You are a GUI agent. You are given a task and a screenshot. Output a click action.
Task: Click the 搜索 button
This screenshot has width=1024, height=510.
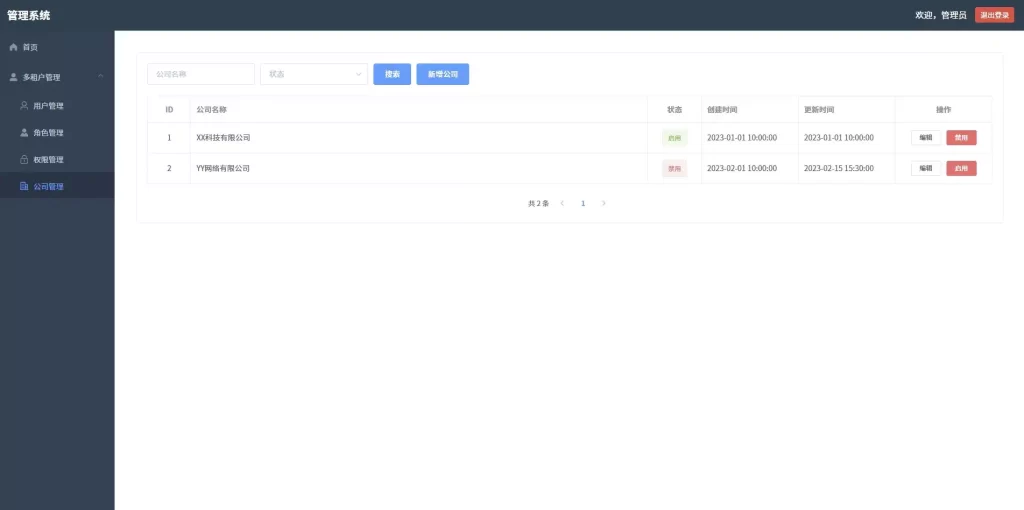(392, 74)
